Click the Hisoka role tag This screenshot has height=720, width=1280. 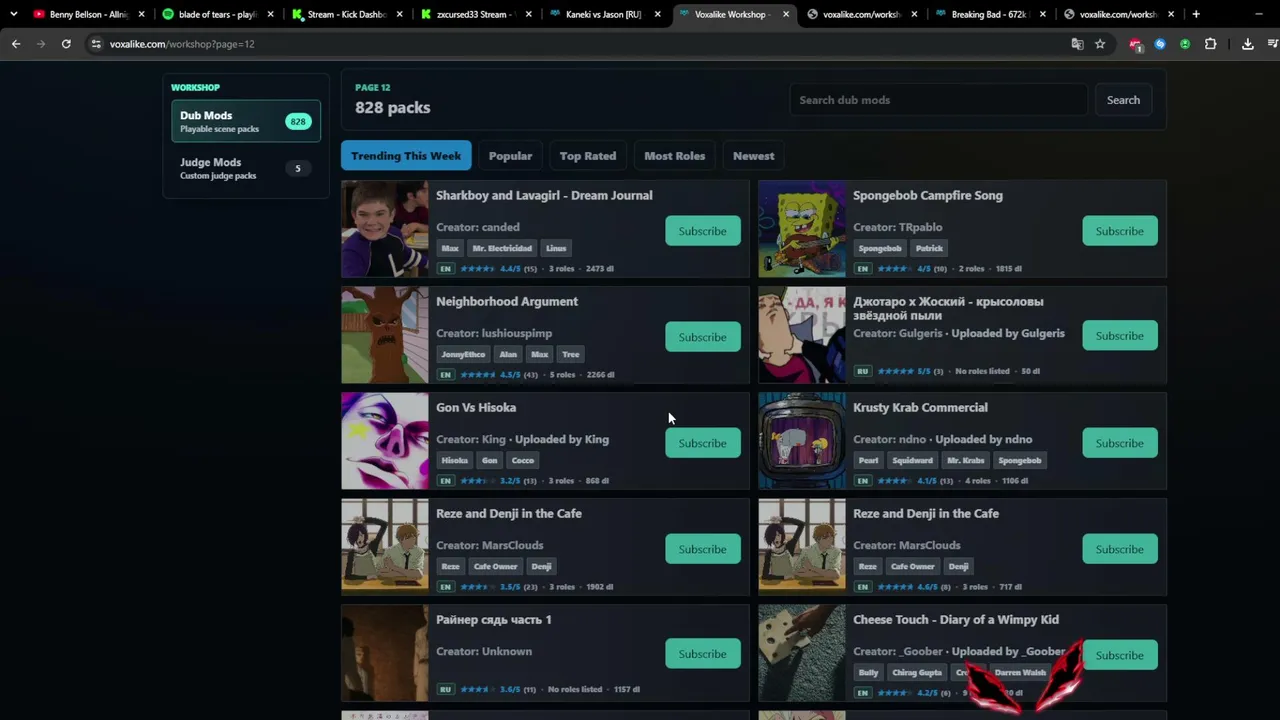pyautogui.click(x=455, y=460)
